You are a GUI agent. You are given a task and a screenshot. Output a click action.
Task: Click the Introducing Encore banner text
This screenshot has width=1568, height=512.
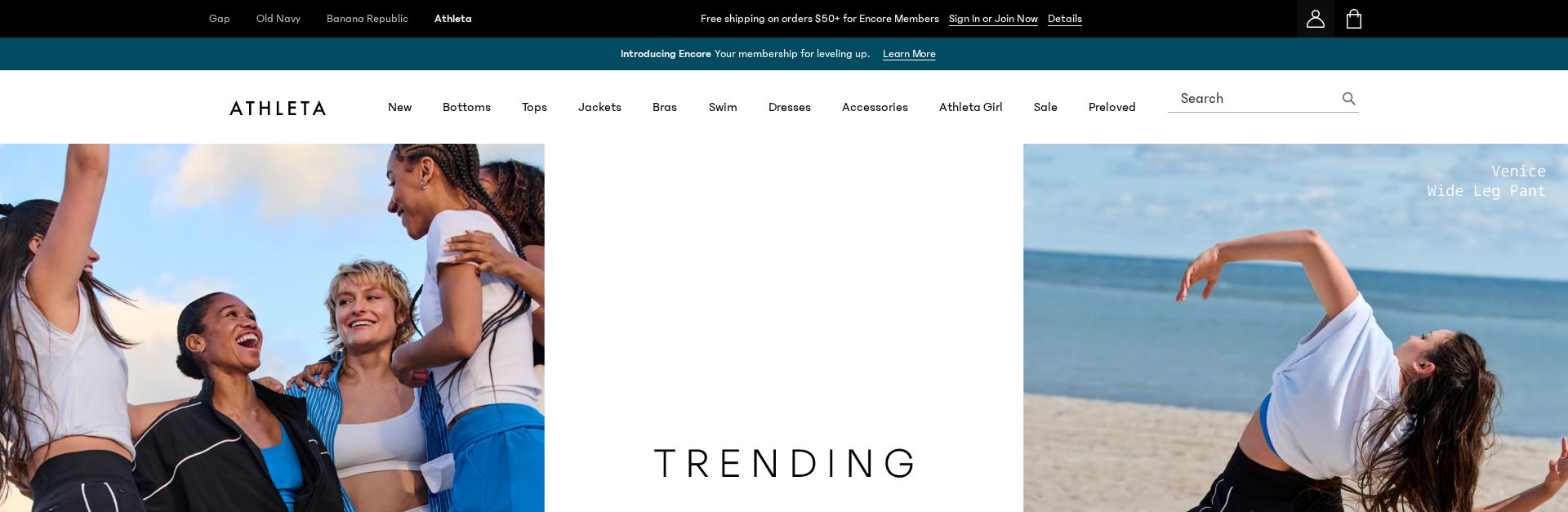[745, 54]
